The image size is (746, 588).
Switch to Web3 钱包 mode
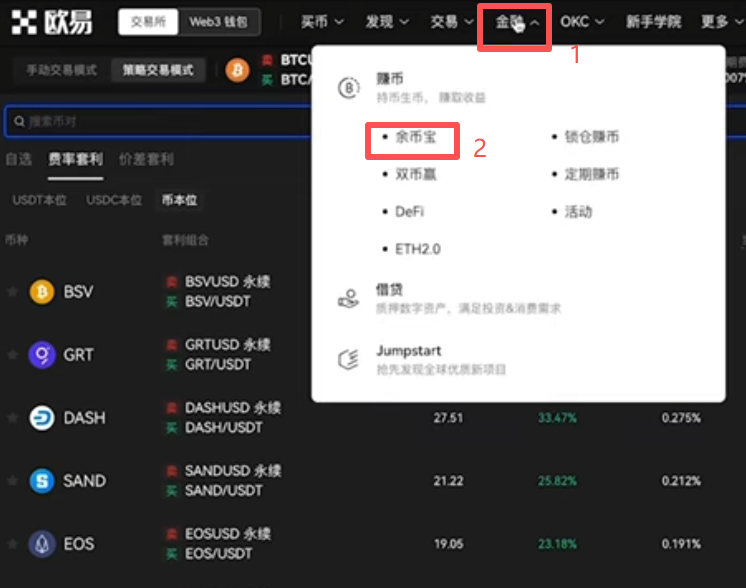coord(218,22)
